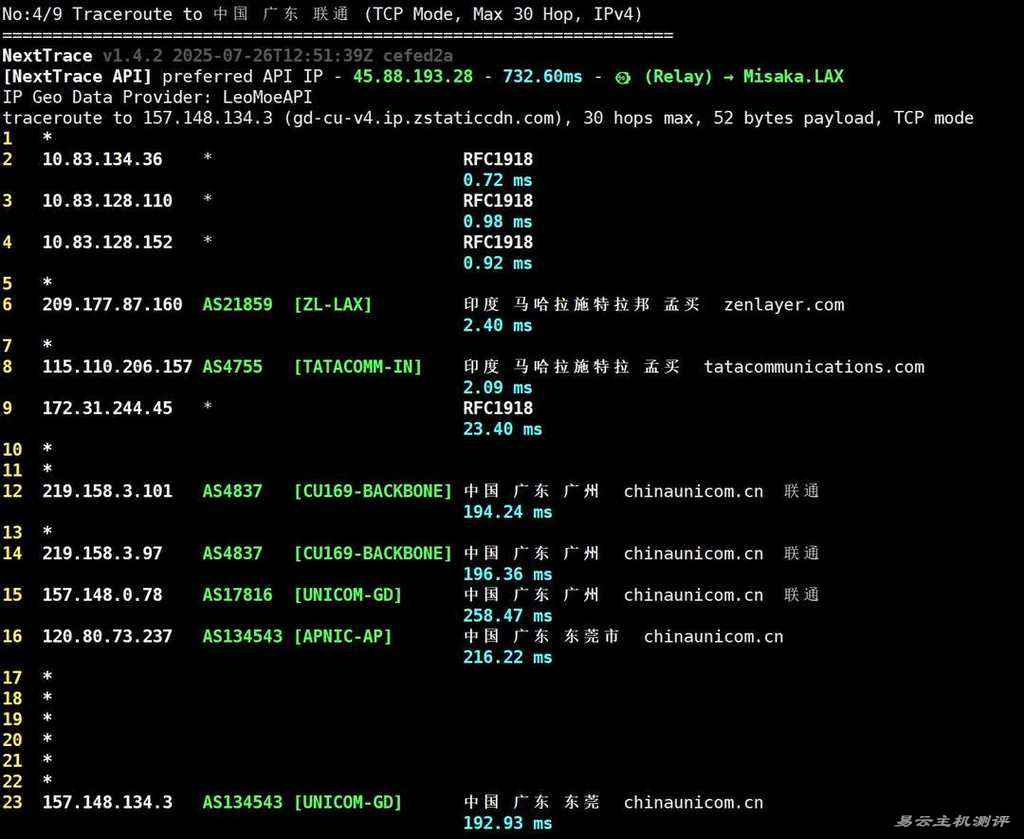Click the 2.09 ms latency
This screenshot has height=839, width=1024.
(x=498, y=388)
